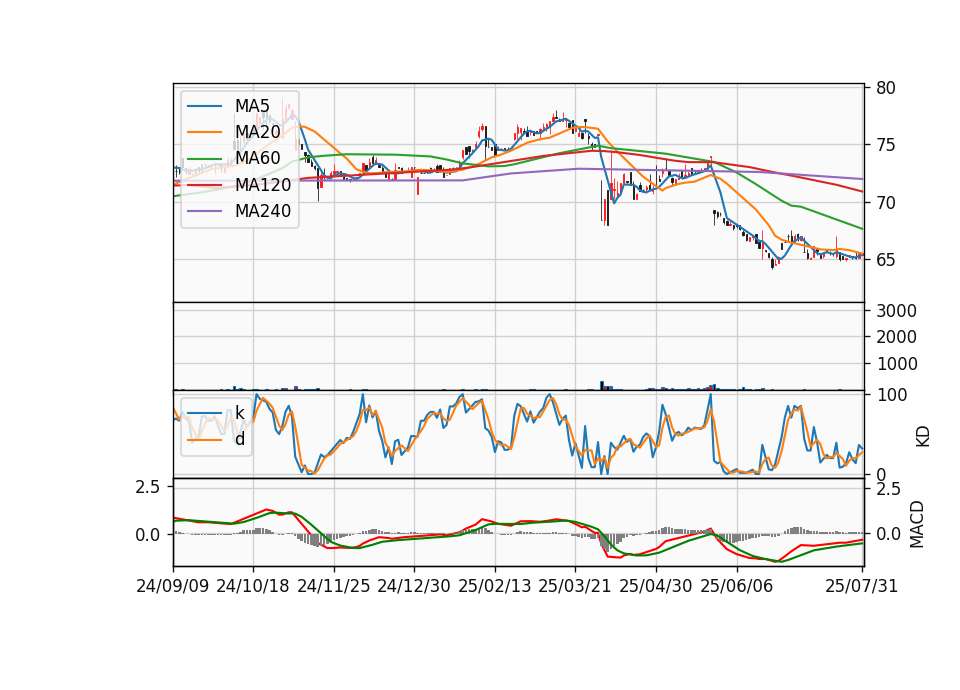
Task: Click the blue MA5 legend line
Action: [x=204, y=107]
